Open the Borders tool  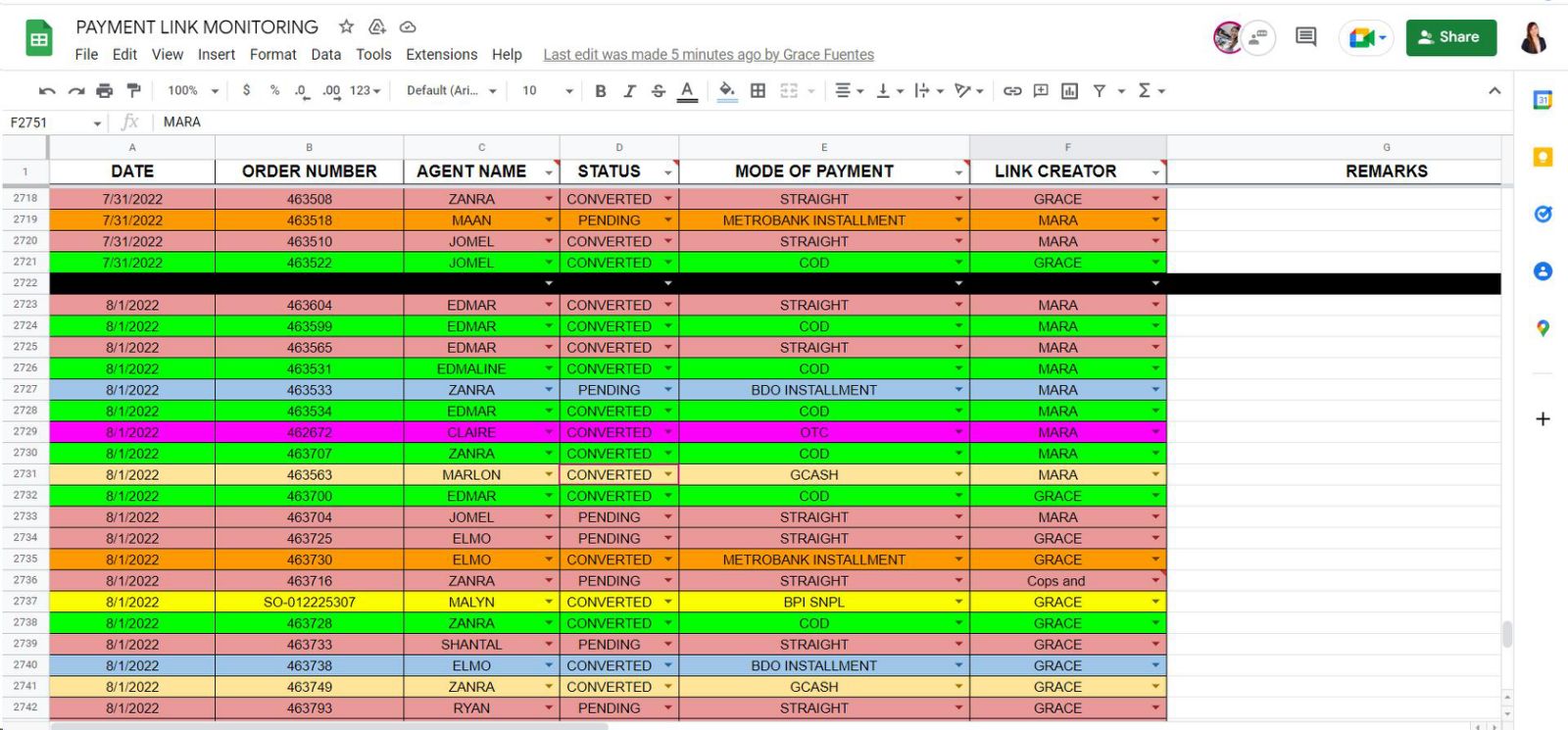tap(758, 91)
